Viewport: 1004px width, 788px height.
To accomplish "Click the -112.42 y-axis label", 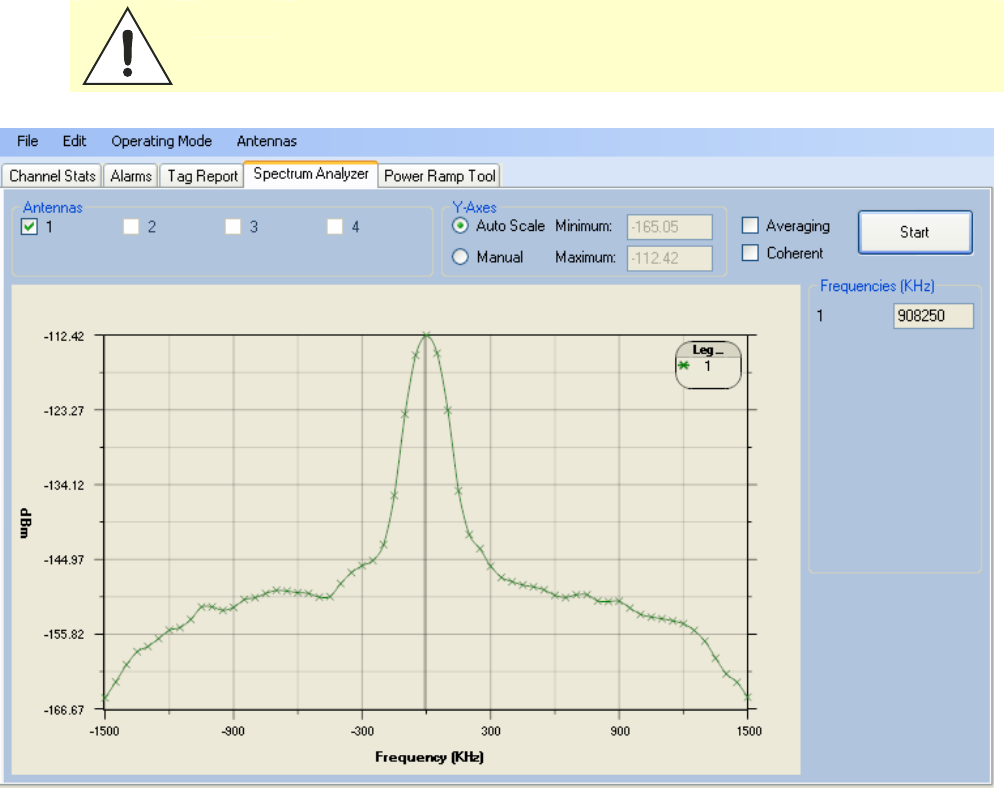I will (x=64, y=337).
